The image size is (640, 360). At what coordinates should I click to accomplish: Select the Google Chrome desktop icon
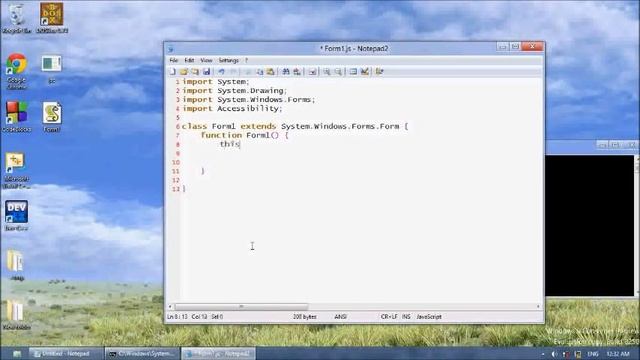[x=16, y=71]
